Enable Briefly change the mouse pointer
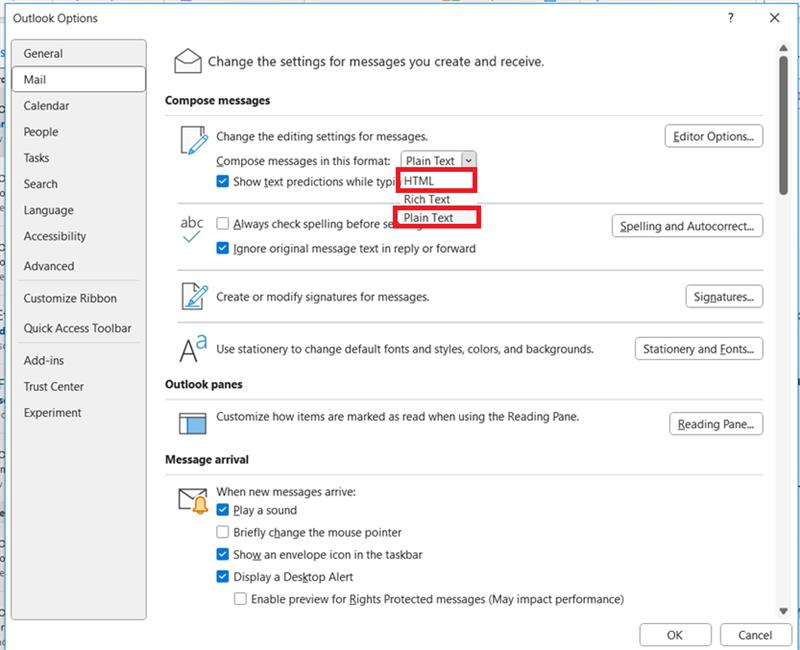The height and width of the screenshot is (650, 800). click(x=222, y=532)
